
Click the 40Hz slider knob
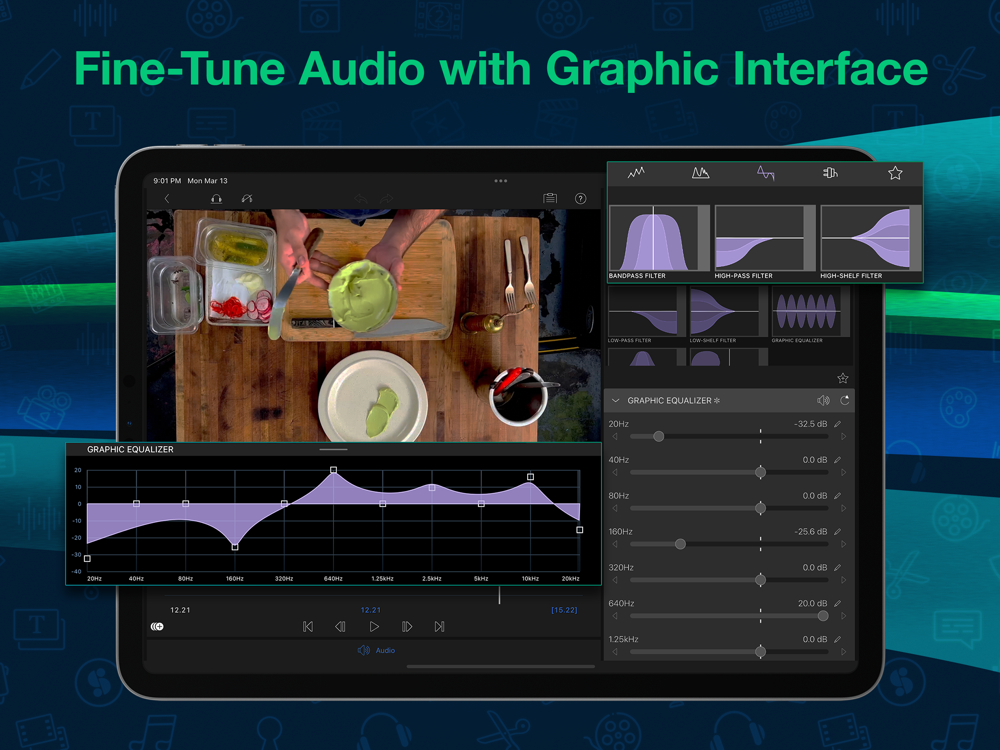pos(760,472)
